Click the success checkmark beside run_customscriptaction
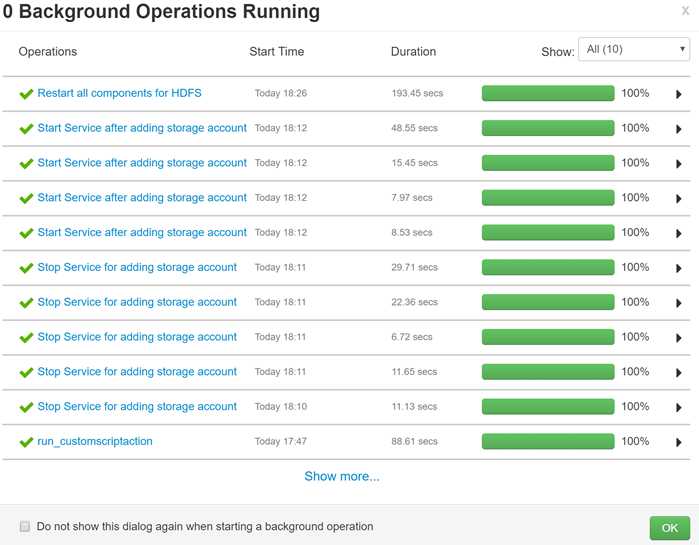Screen dimensions: 699x545 coord(26,441)
